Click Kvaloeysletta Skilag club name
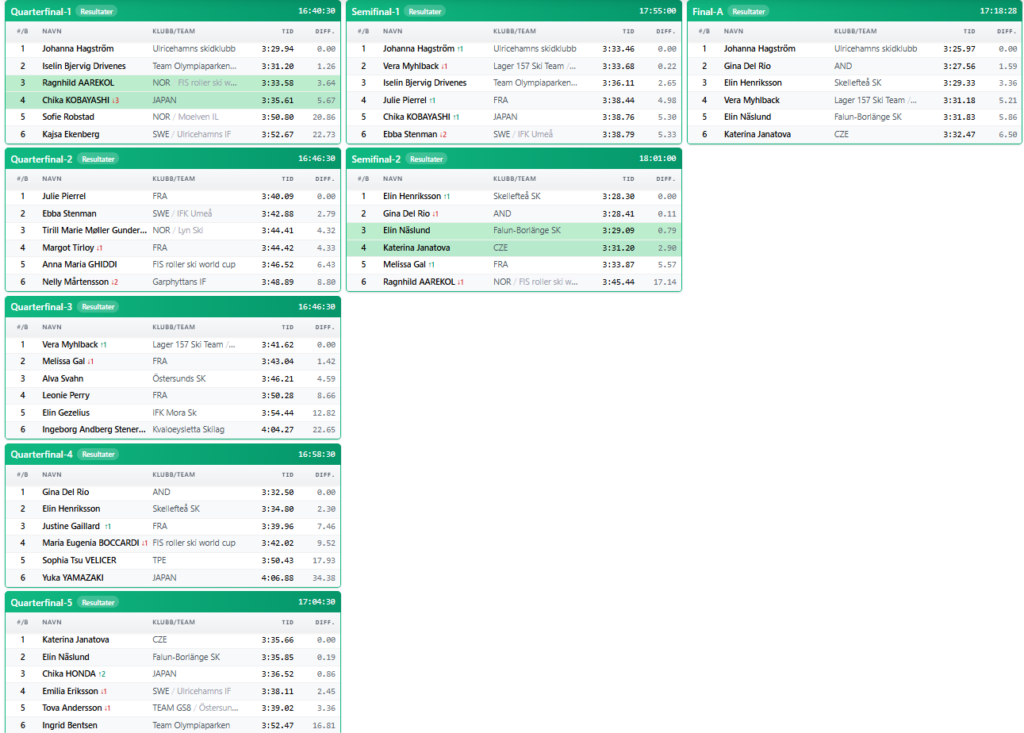Viewport: 1024px width, 733px height. tap(188, 429)
